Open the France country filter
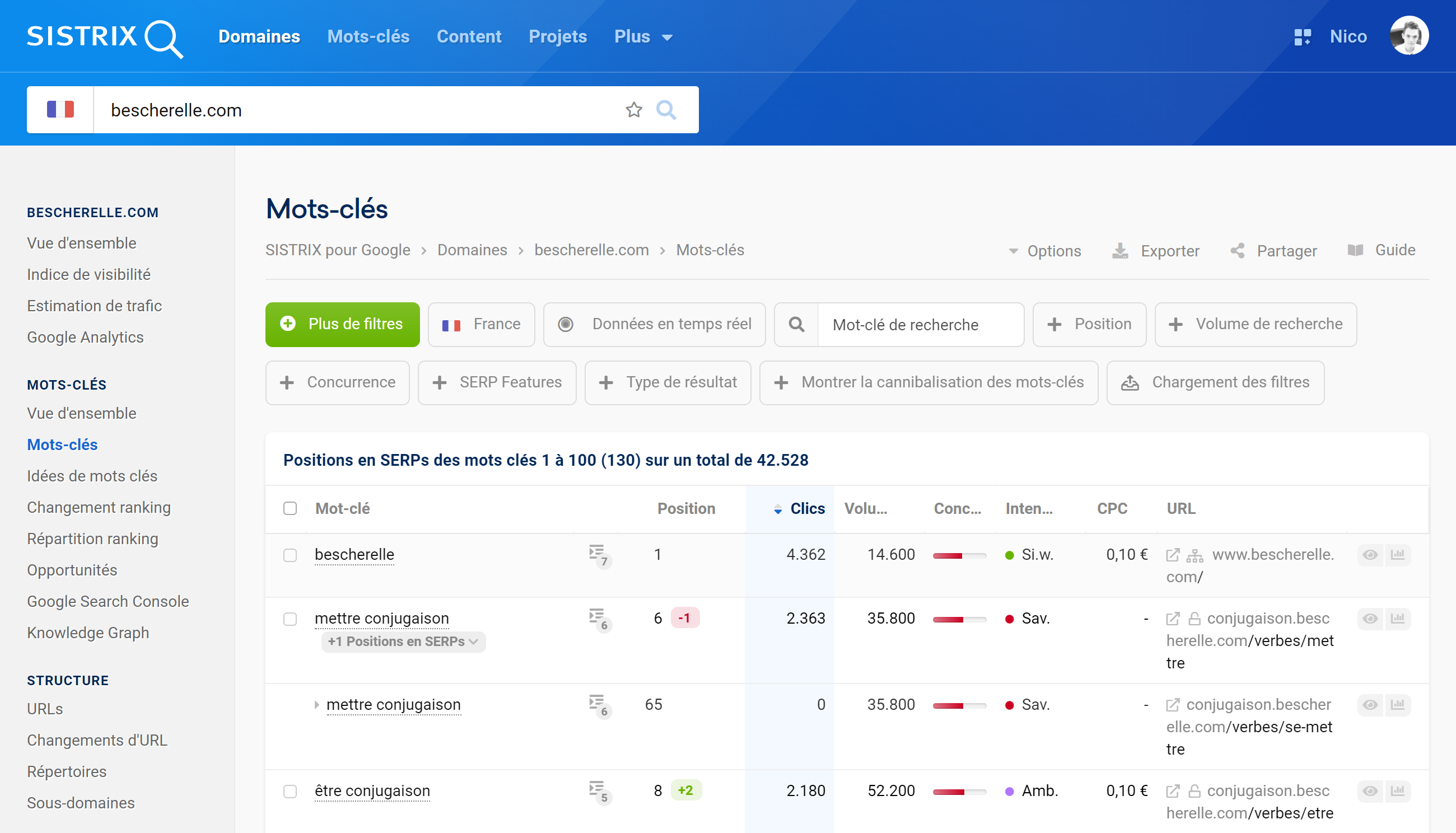This screenshot has width=1456, height=833. pyautogui.click(x=482, y=324)
